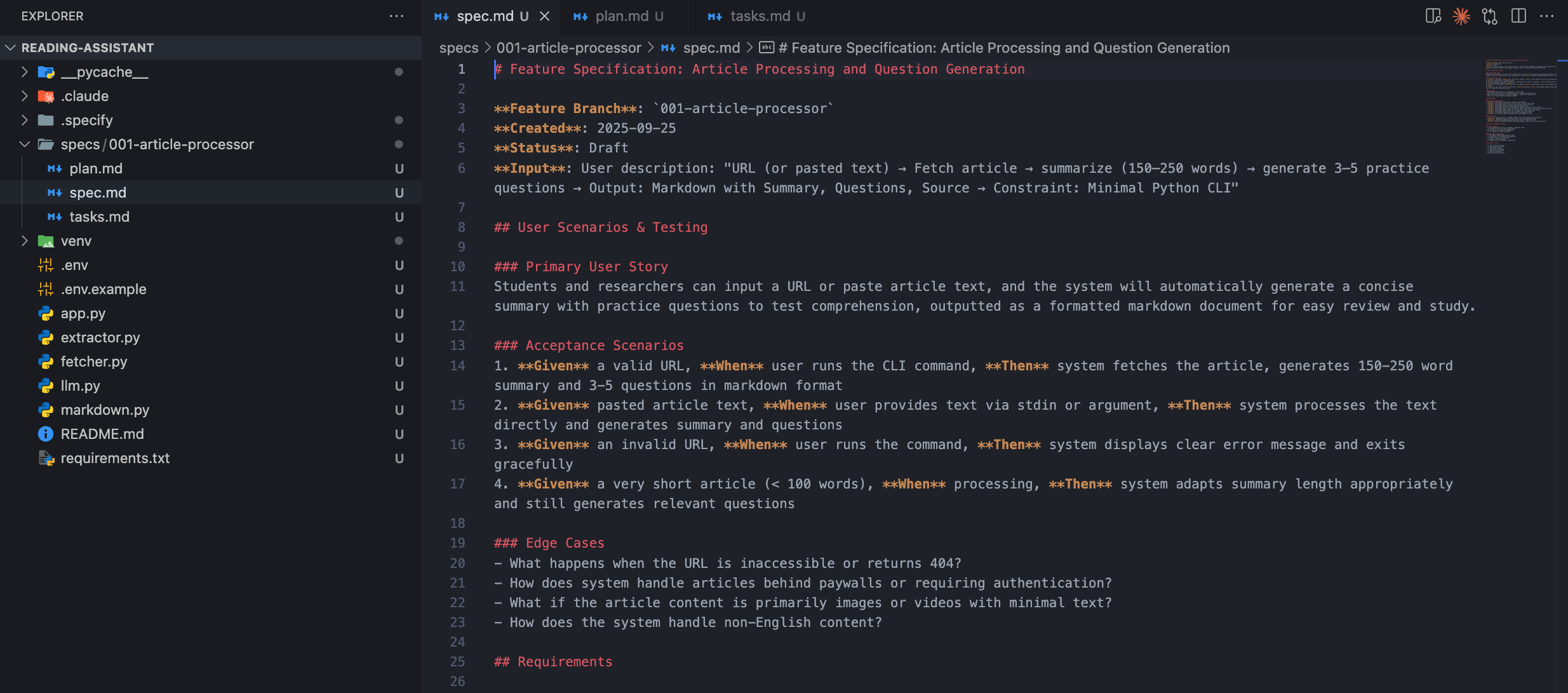Open the source control changes icon

point(1489,16)
